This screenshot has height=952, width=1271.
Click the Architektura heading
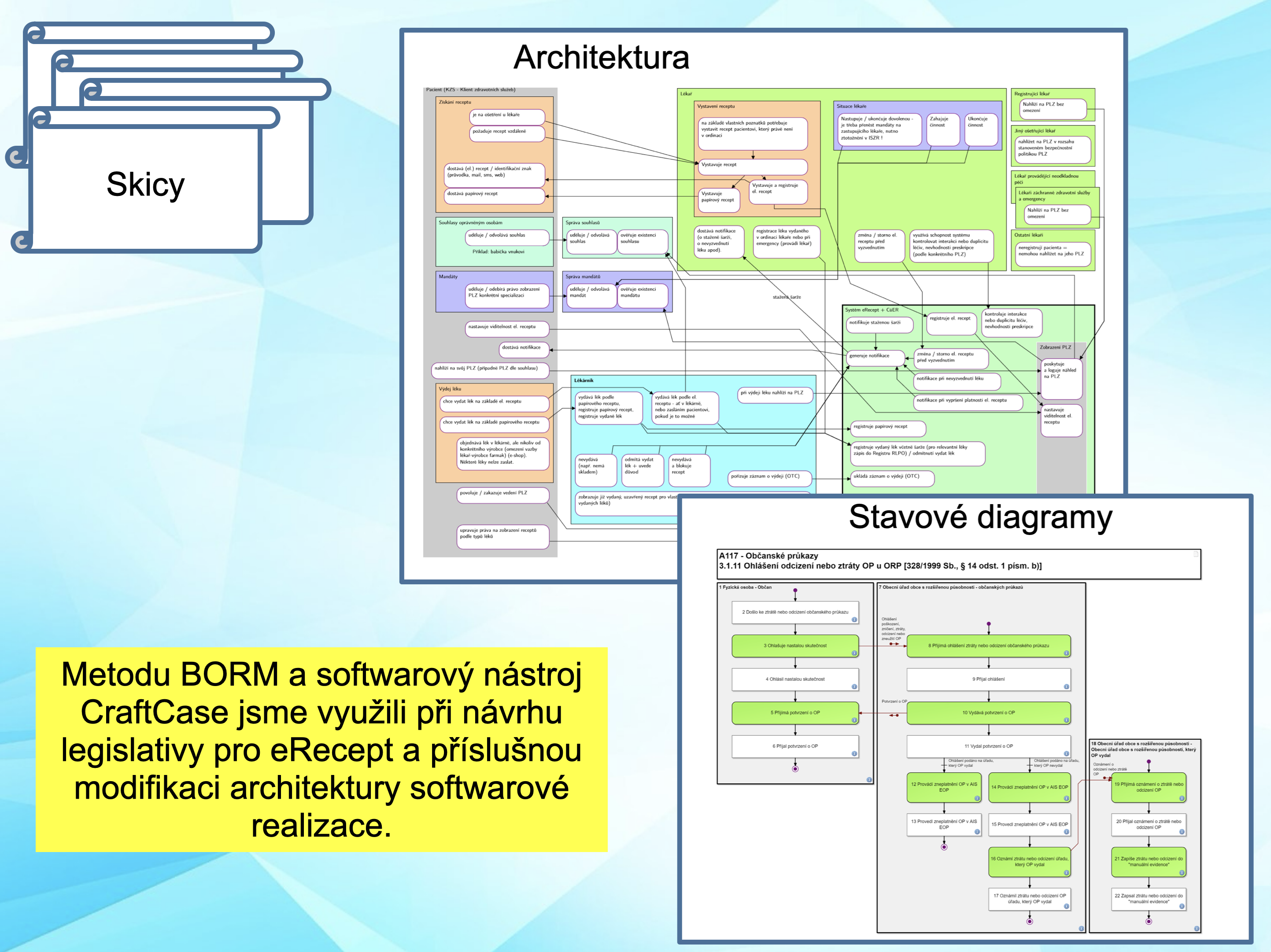click(601, 57)
